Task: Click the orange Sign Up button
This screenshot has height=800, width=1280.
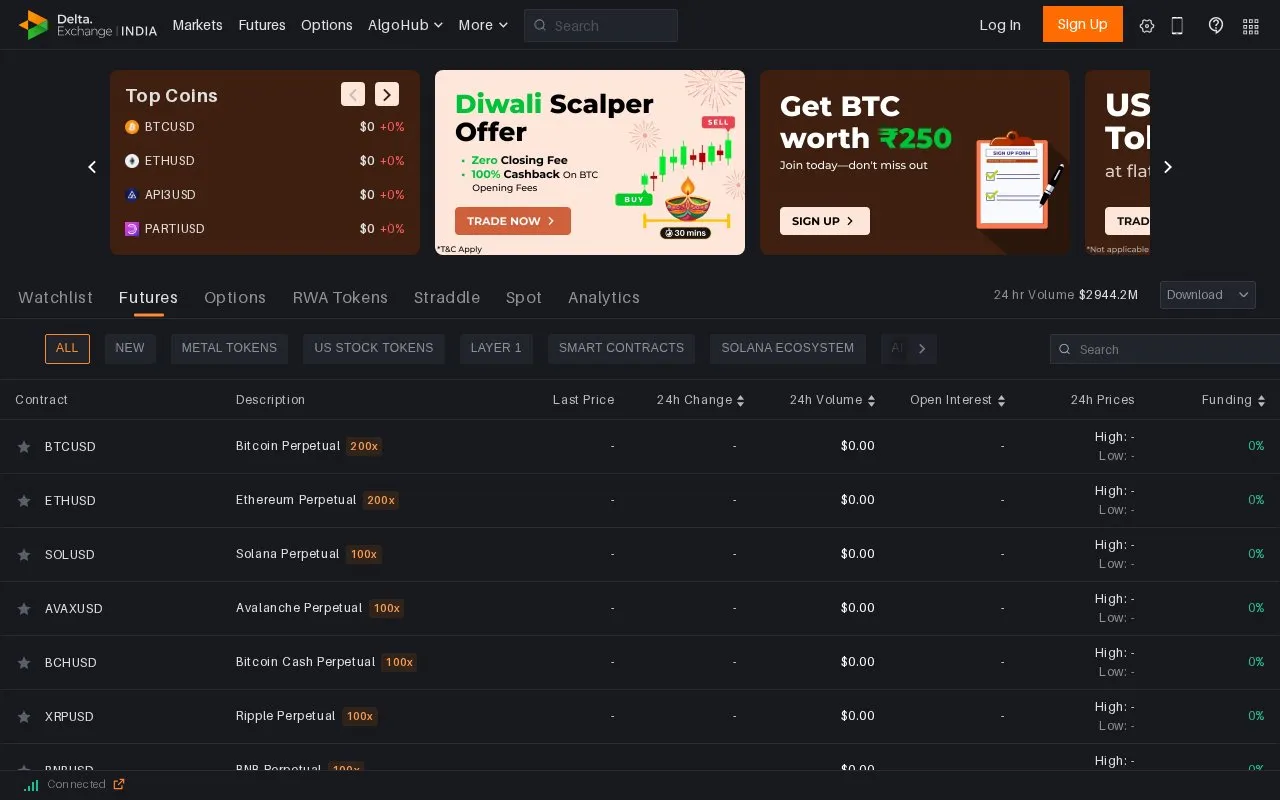Action: tap(1083, 24)
